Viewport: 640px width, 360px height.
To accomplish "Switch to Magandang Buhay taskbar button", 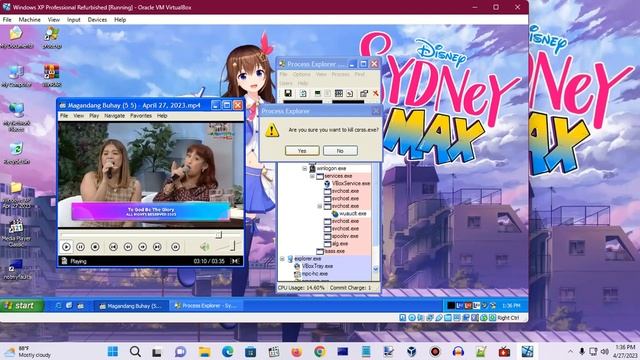I will point(131,306).
